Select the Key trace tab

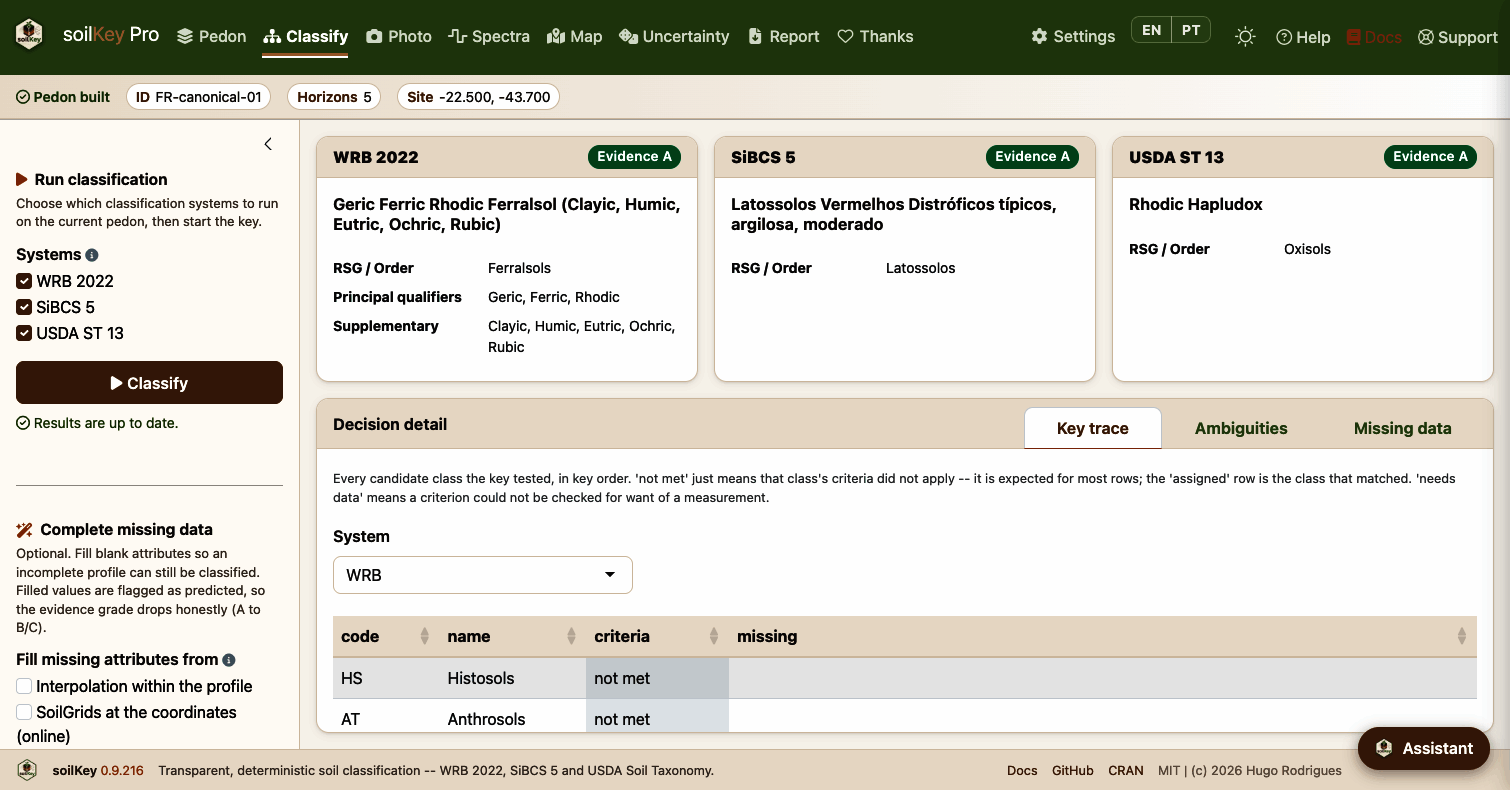point(1093,428)
